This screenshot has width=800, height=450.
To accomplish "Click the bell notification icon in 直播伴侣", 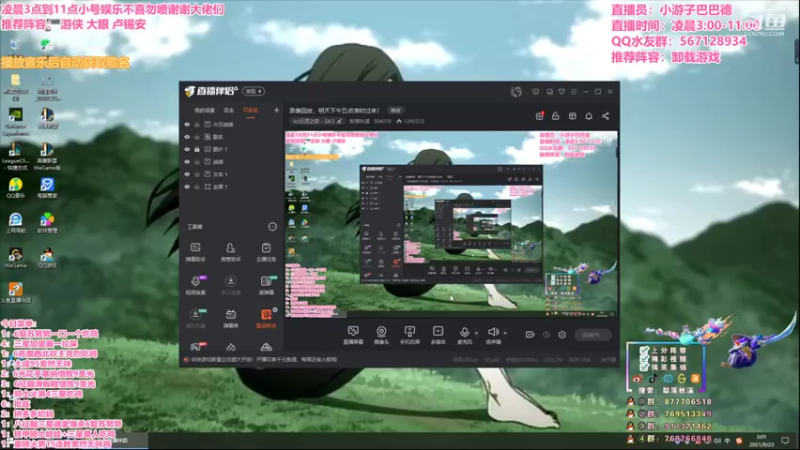I will (x=589, y=116).
